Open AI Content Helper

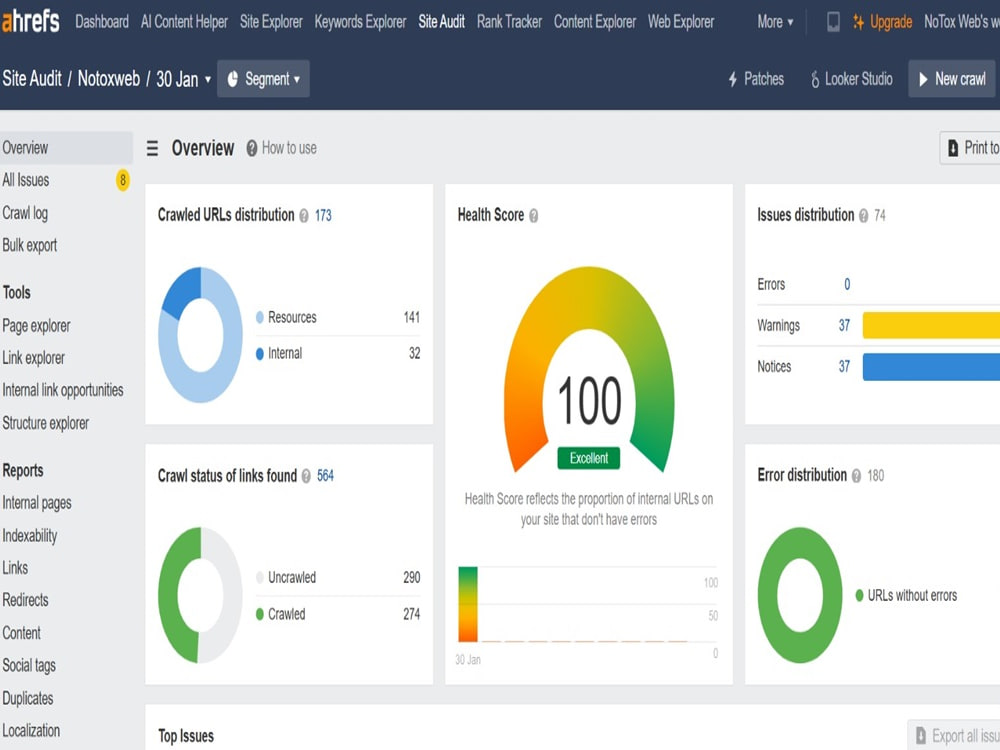click(184, 22)
